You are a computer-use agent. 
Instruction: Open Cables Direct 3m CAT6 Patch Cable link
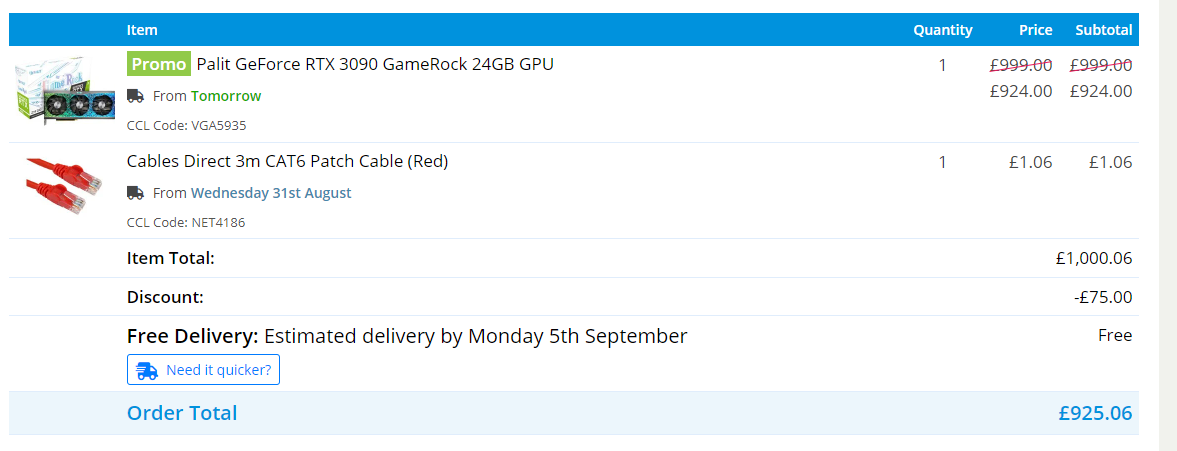point(287,161)
